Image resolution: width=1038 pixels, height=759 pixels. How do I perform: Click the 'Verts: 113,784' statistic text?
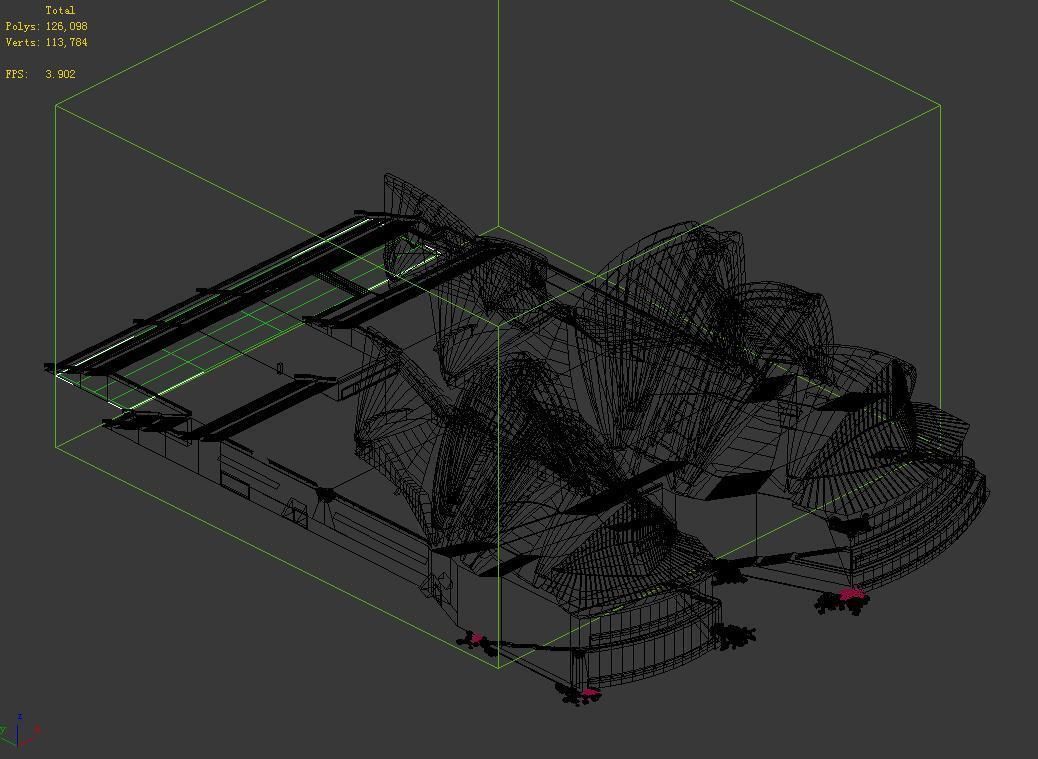coord(46,42)
